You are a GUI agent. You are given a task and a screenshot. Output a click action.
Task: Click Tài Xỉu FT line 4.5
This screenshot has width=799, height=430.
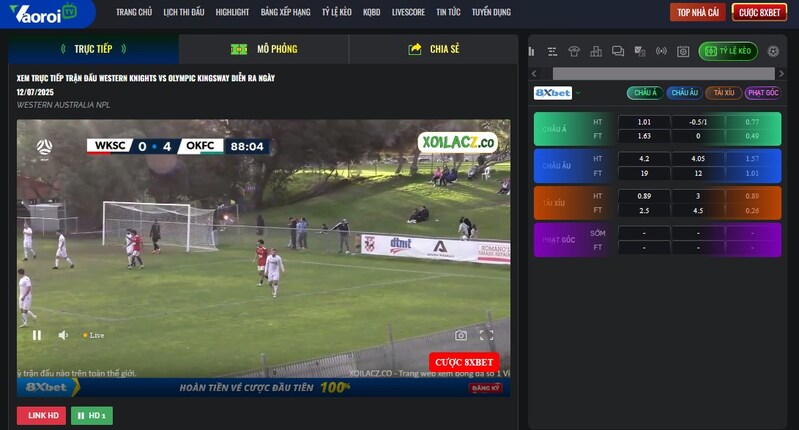tap(698, 210)
